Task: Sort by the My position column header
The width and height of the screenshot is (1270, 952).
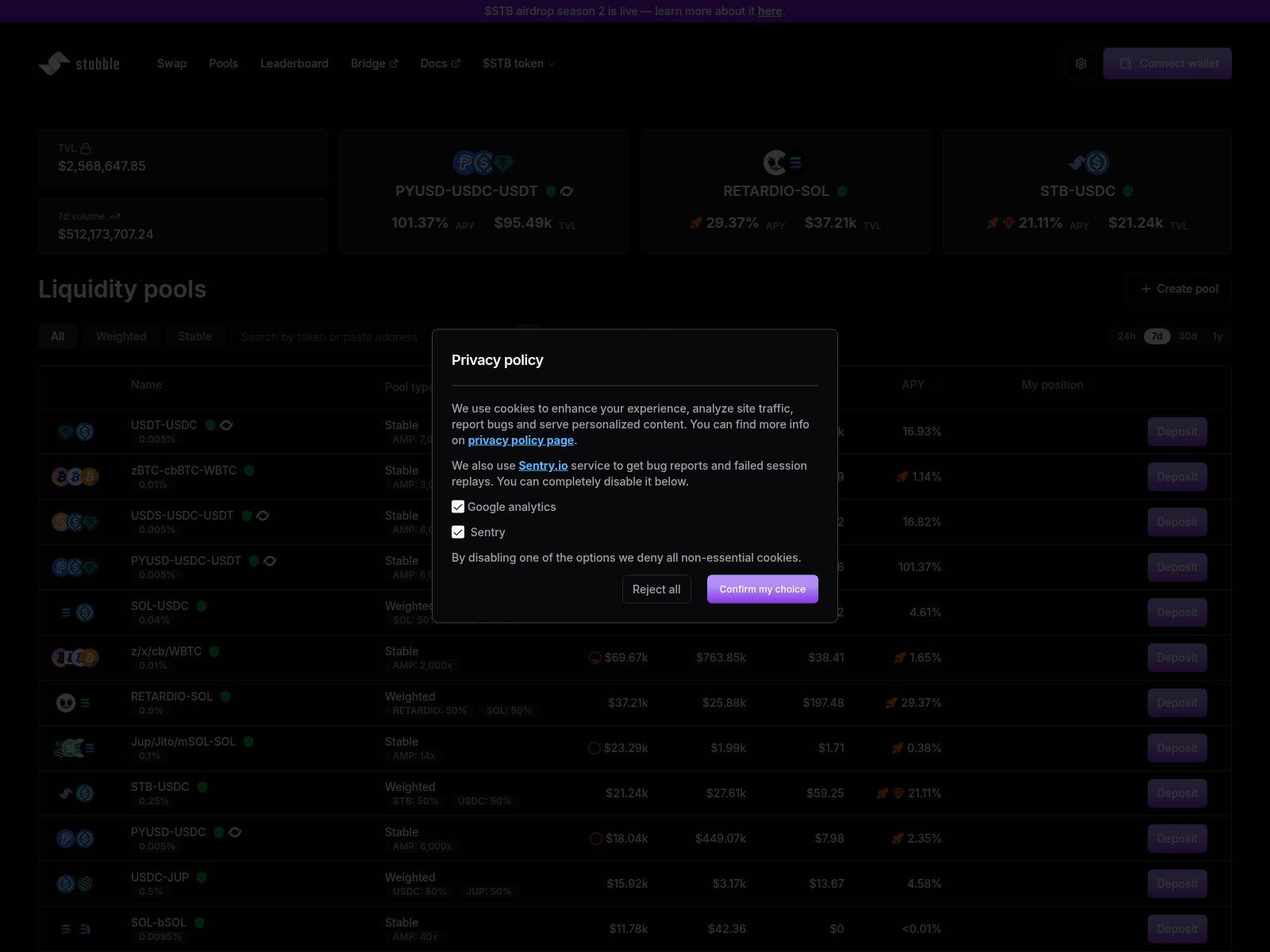Action: tap(1052, 385)
